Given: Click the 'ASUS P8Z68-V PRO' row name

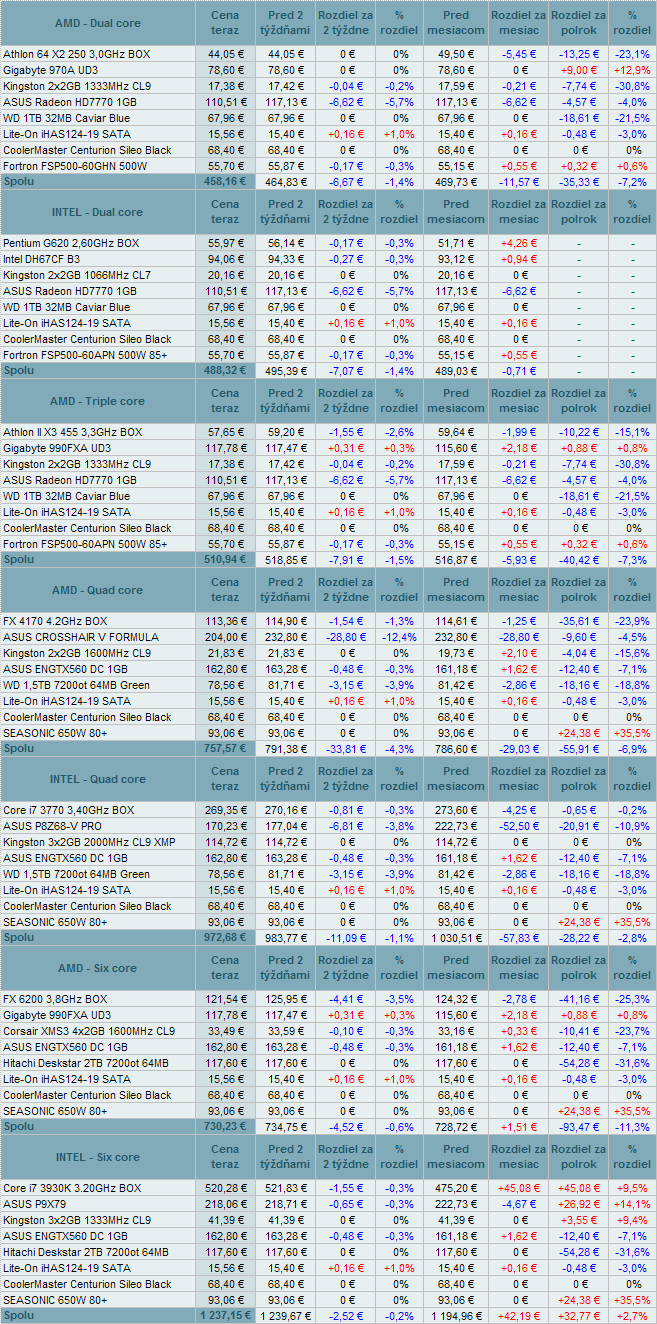Looking at the screenshot, I should [x=52, y=826].
